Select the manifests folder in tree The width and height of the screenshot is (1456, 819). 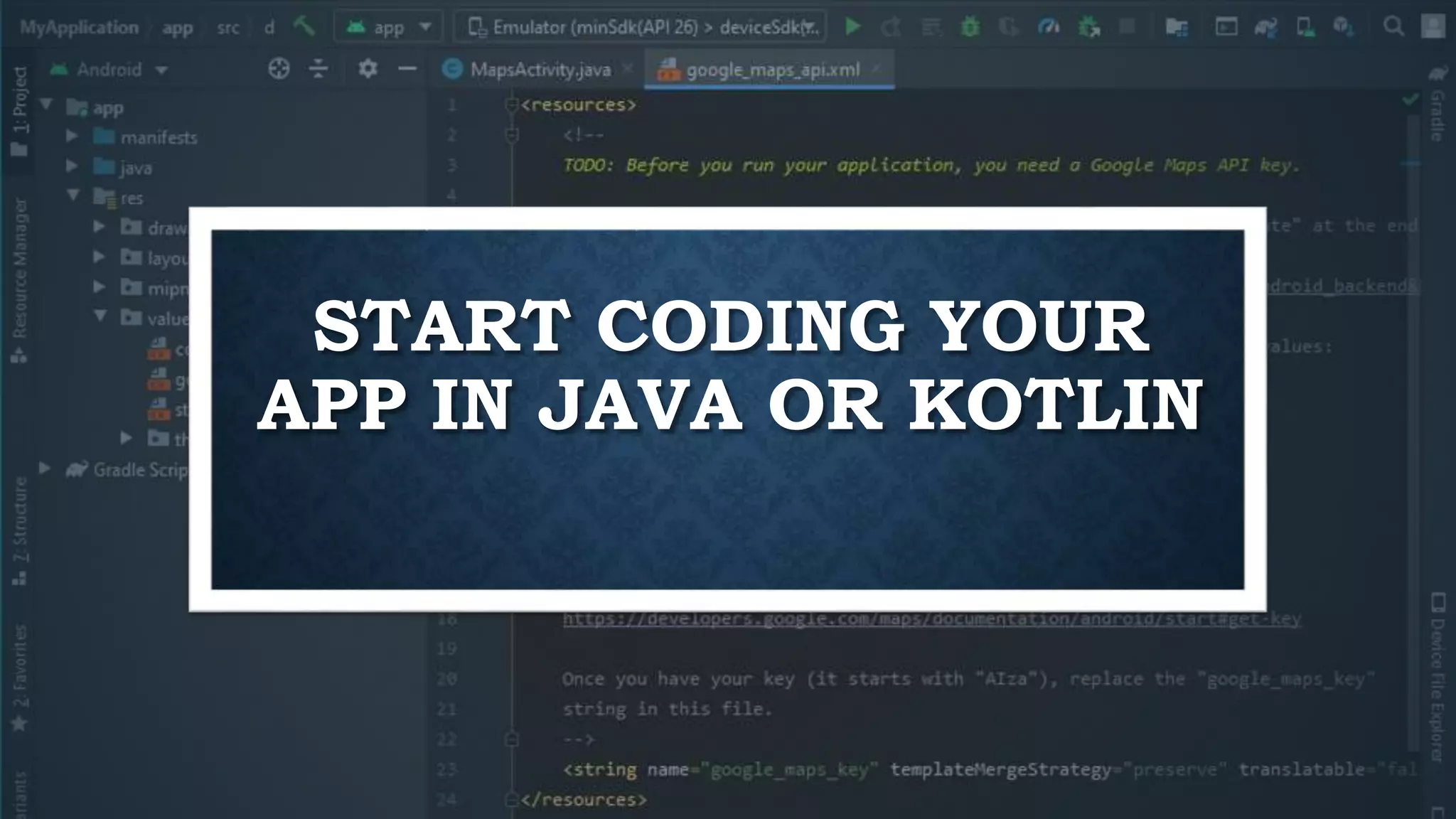(146, 137)
